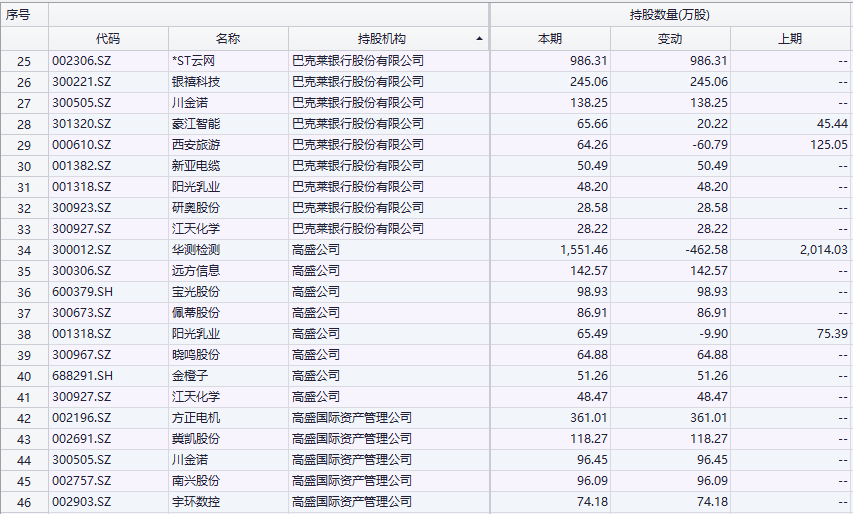Click 986.31 in the 本期 column
This screenshot has width=853, height=514.
[589, 61]
